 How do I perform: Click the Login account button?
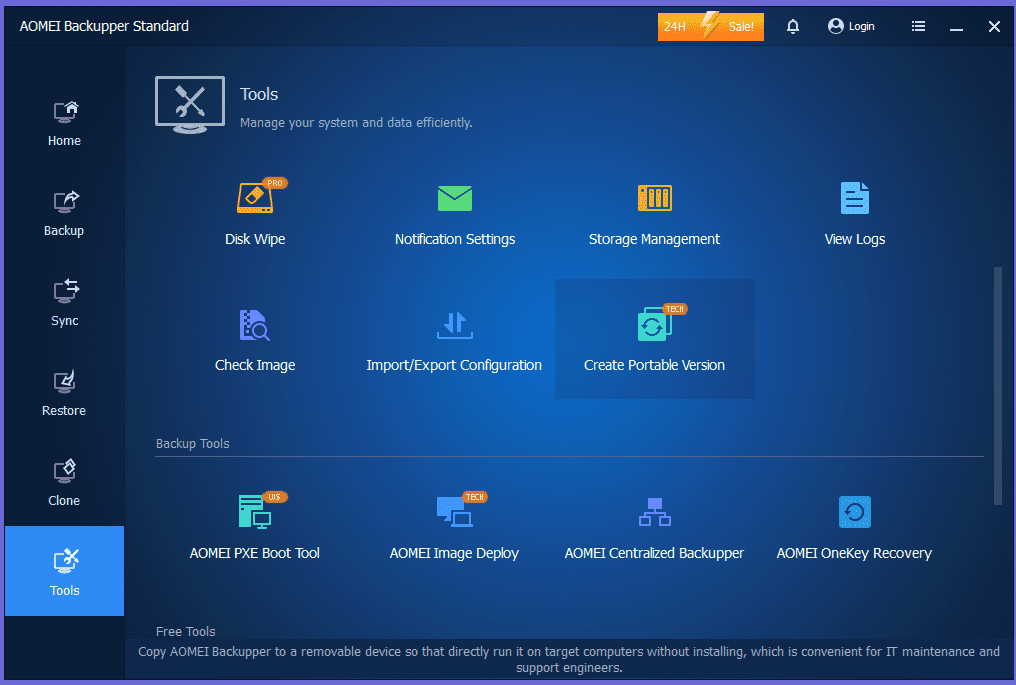851,27
